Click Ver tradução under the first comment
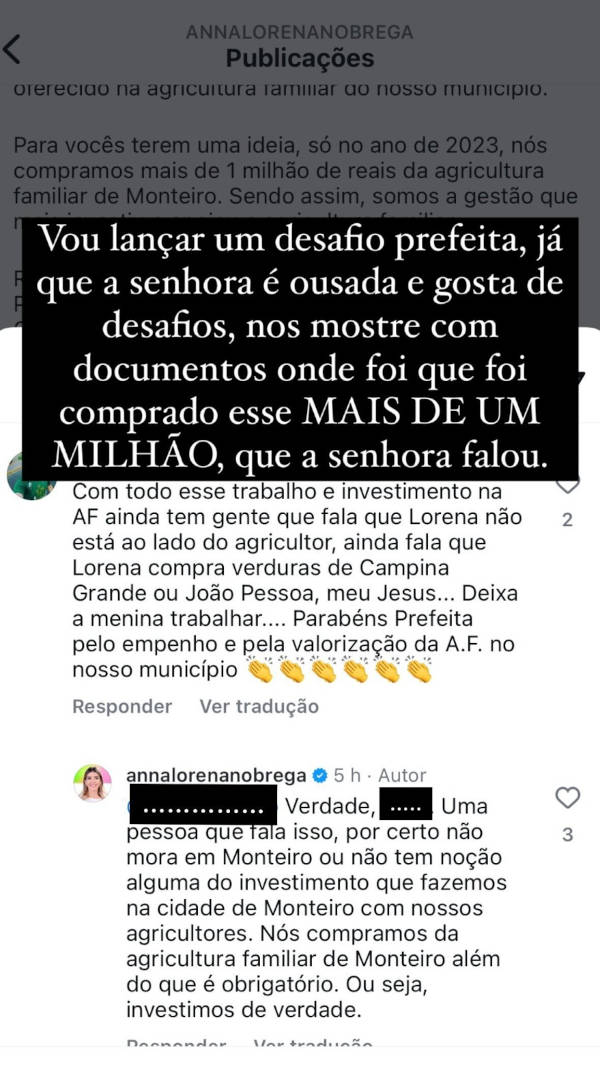The image size is (600, 1067). [259, 706]
